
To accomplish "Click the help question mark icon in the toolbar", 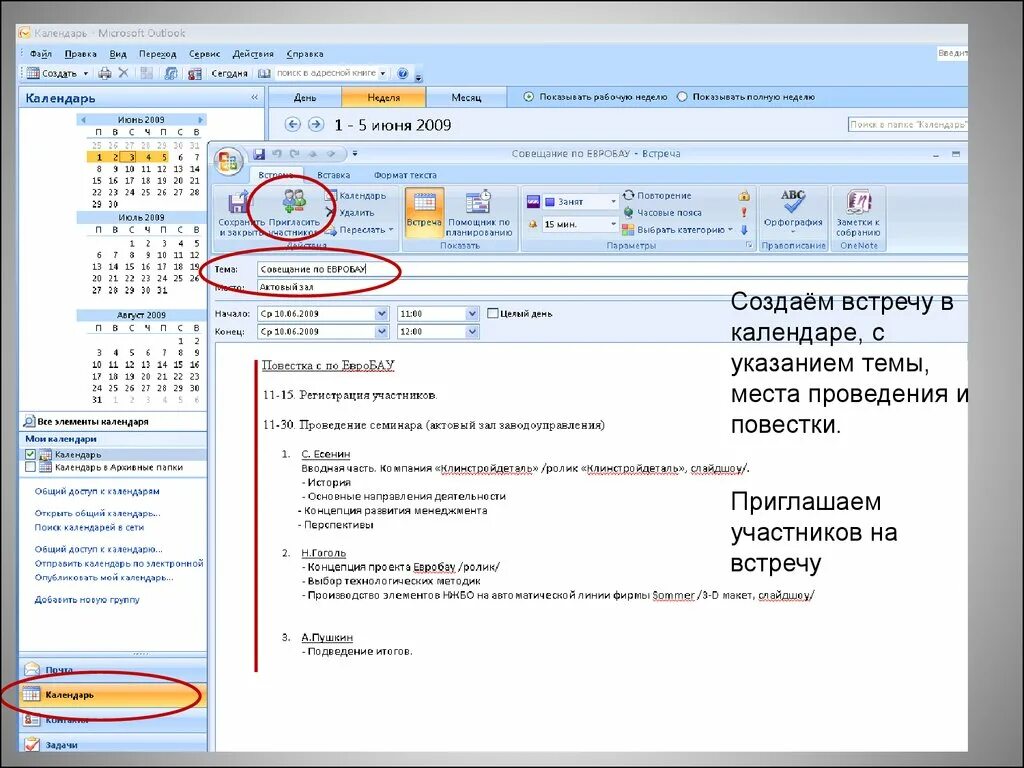I will coord(403,73).
